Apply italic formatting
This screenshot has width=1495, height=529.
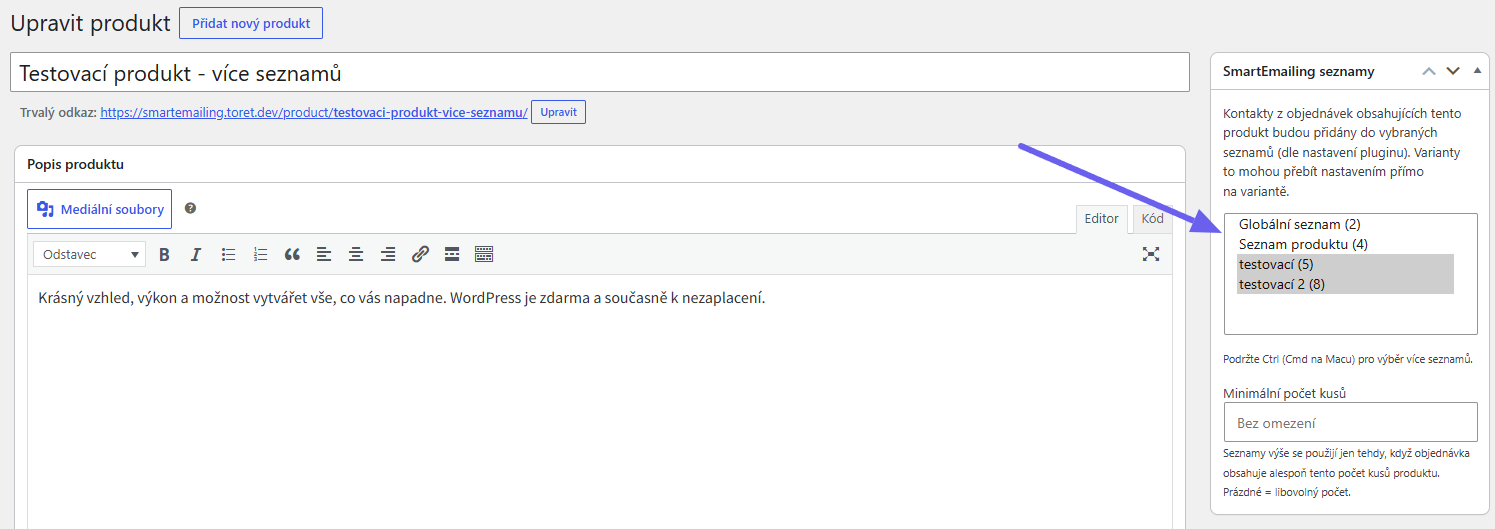tap(196, 255)
